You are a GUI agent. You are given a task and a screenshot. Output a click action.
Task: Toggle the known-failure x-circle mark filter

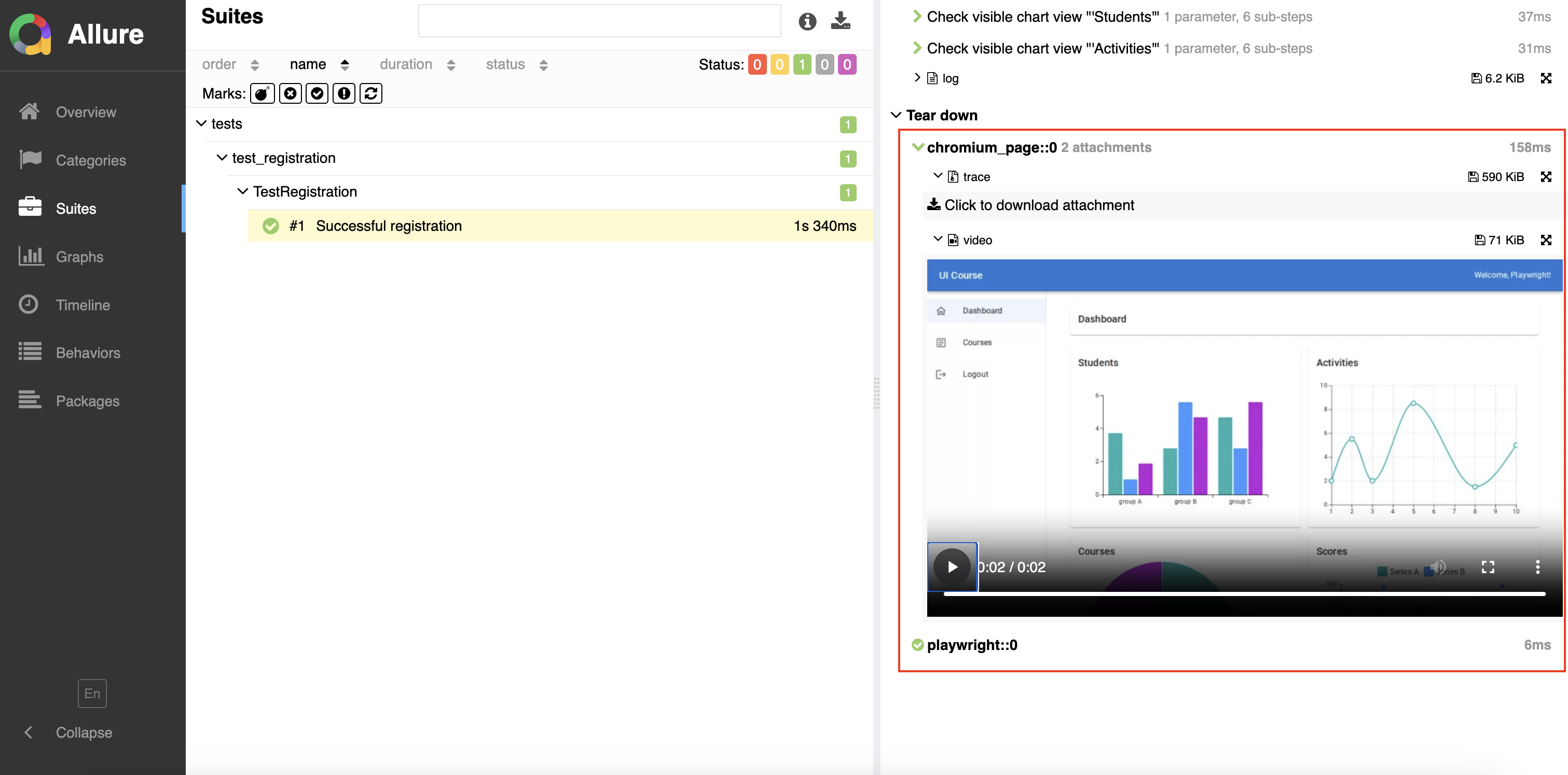pyautogui.click(x=291, y=94)
